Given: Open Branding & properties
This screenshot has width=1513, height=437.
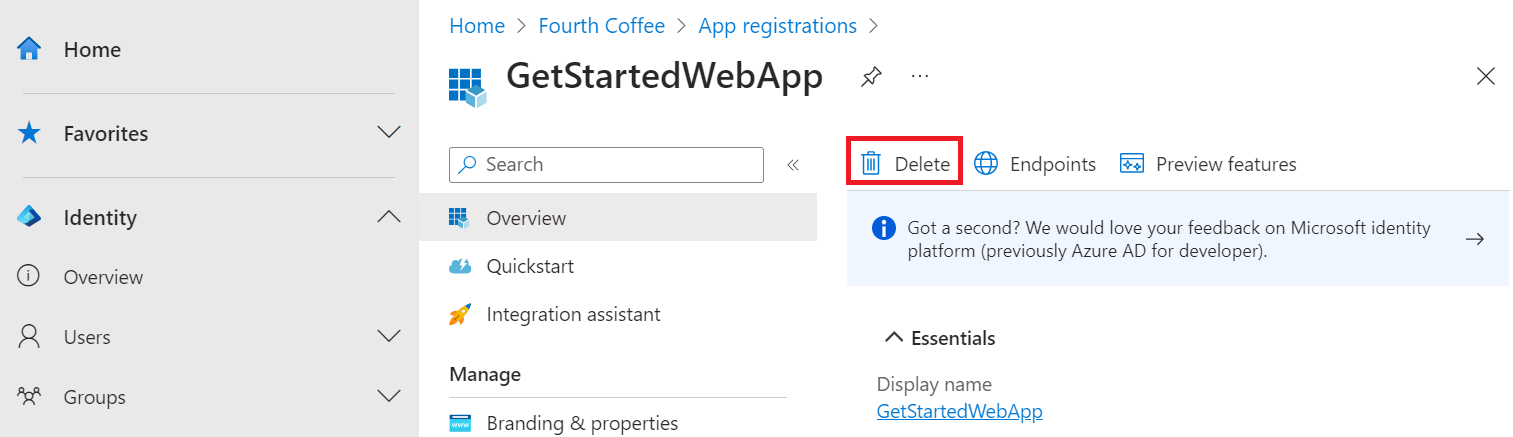Looking at the screenshot, I should 582,423.
